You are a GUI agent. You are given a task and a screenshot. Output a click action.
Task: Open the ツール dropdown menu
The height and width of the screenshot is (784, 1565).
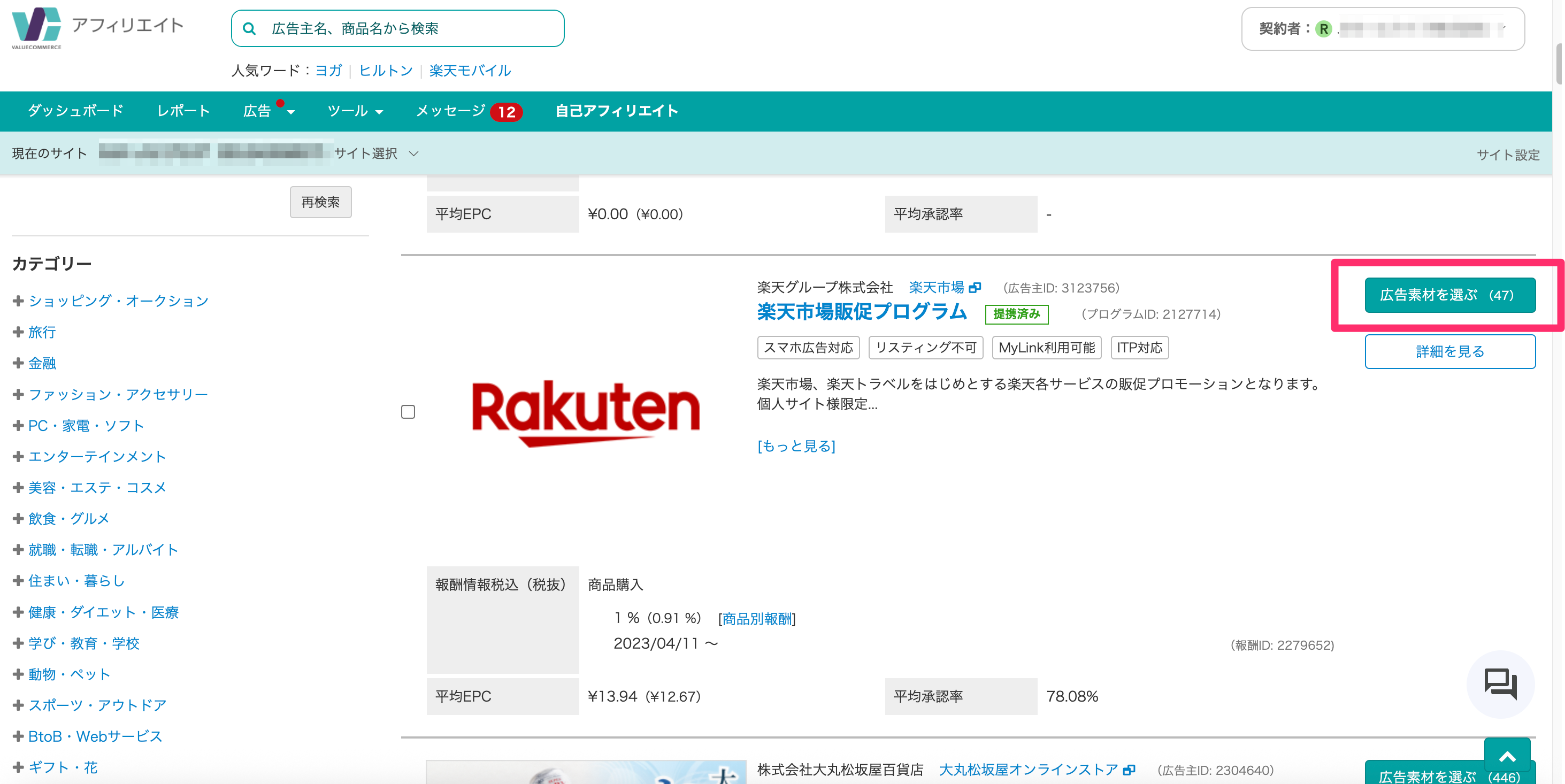tap(355, 111)
